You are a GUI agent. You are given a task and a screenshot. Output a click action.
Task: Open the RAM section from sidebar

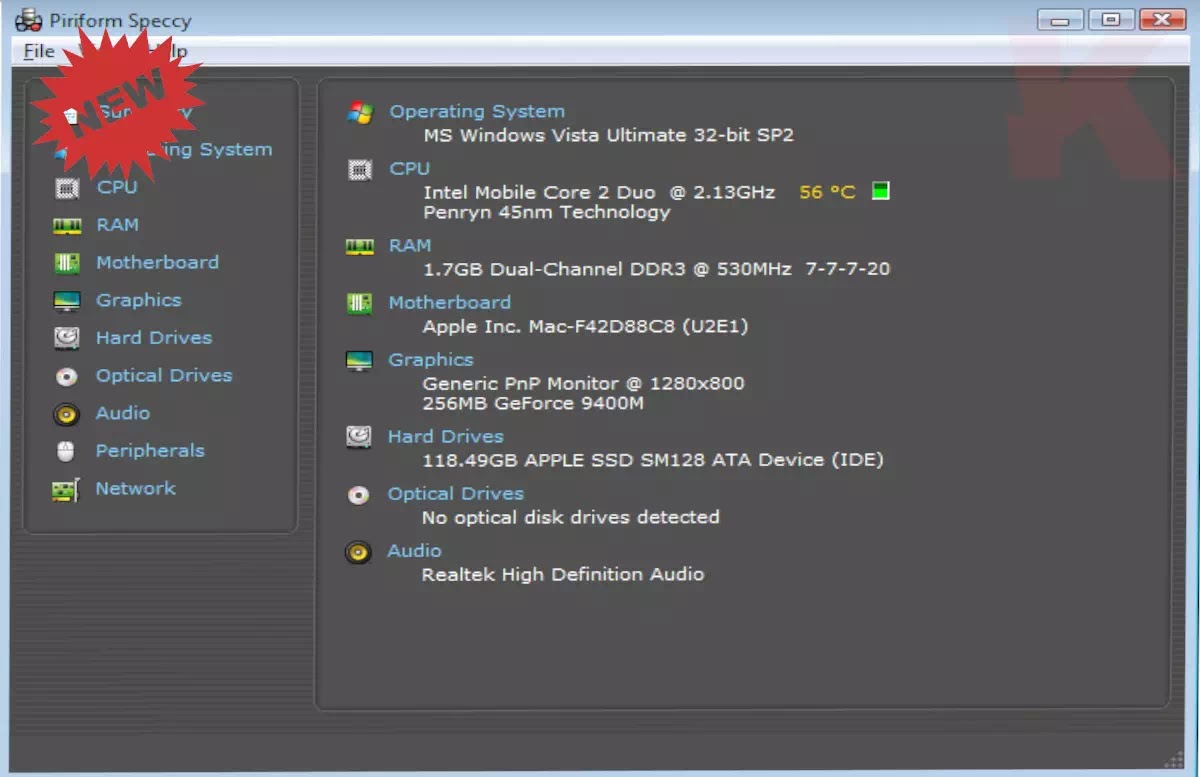[x=117, y=225]
